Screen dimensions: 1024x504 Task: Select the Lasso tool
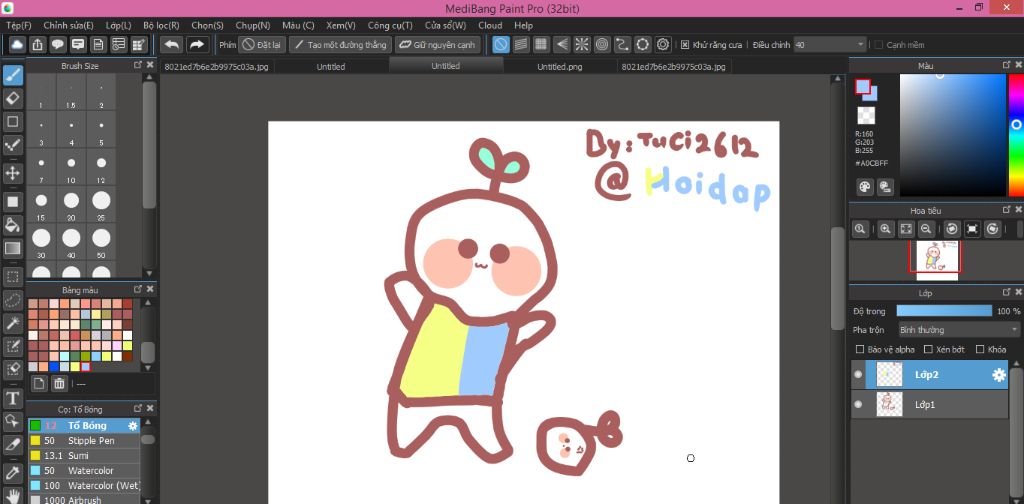[12, 300]
